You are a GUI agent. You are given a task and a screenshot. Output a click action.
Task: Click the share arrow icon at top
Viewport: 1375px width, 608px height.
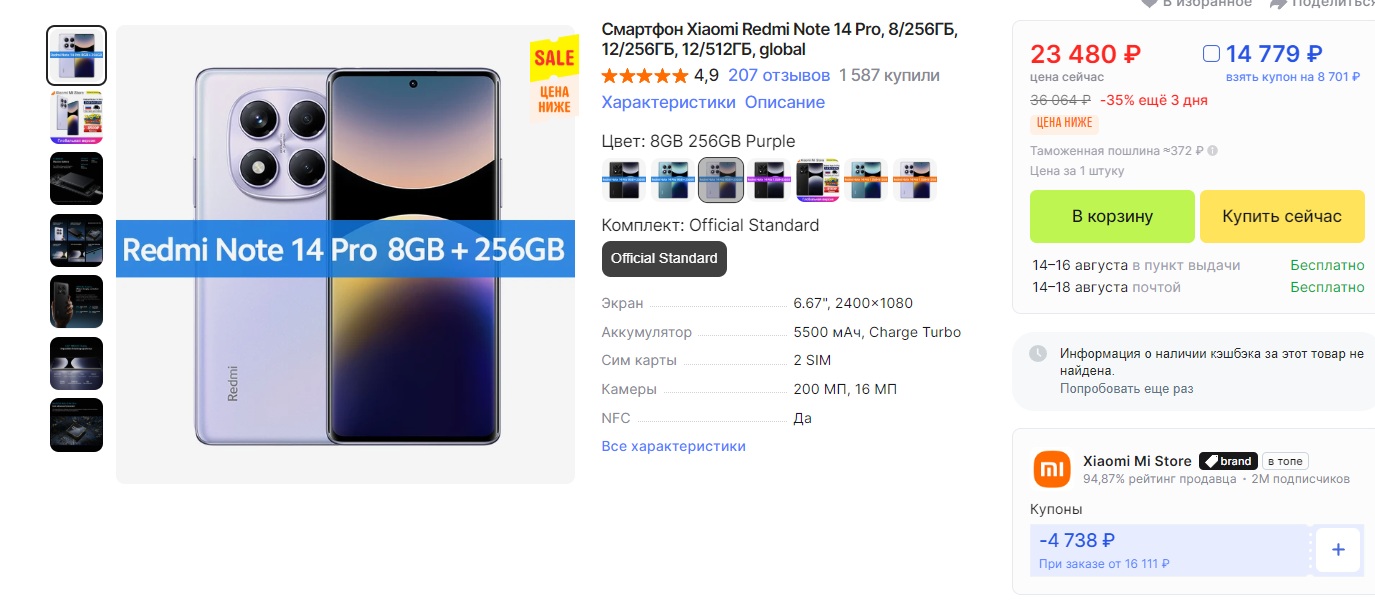pos(1278,3)
